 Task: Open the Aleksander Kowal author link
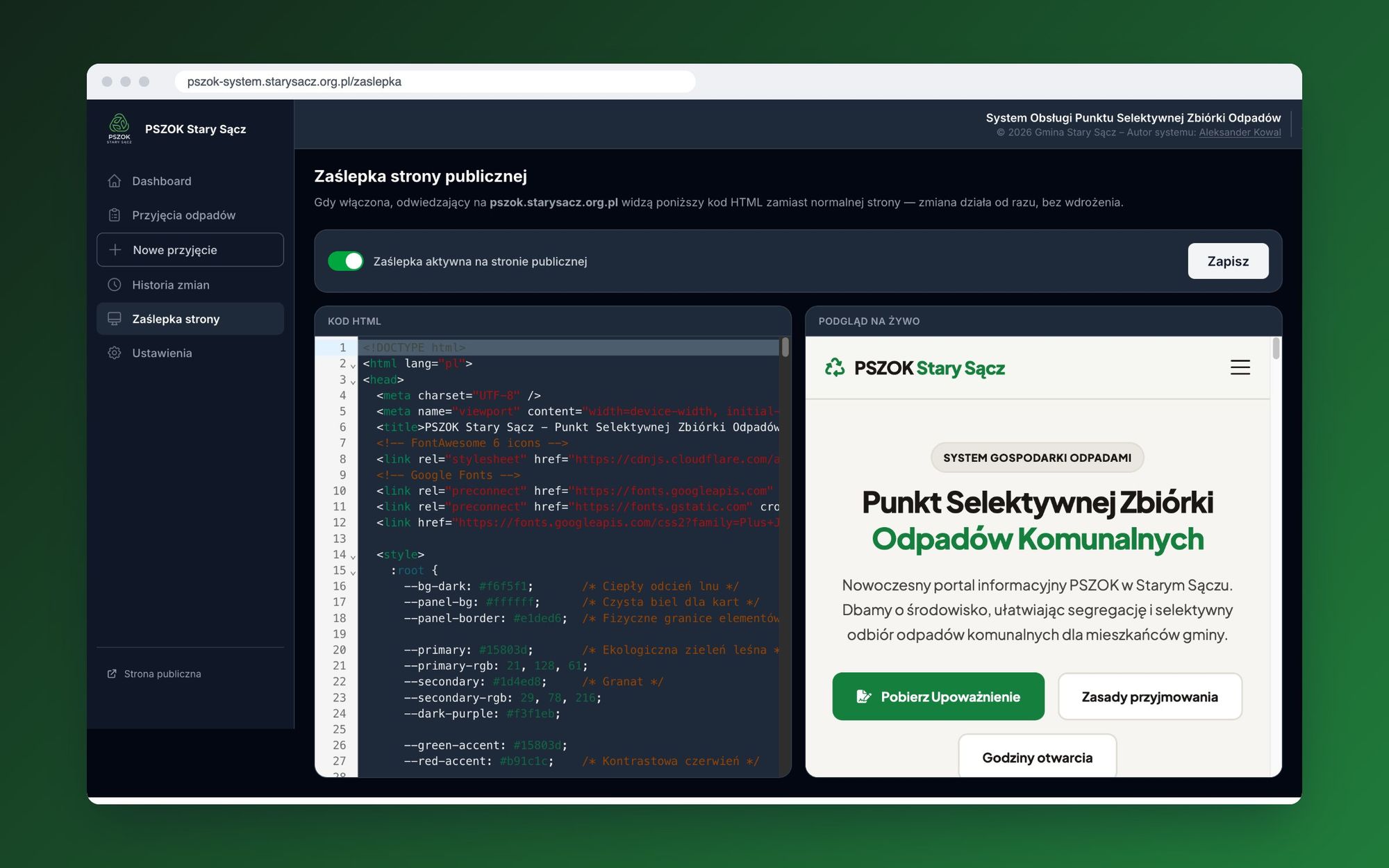tap(1240, 133)
